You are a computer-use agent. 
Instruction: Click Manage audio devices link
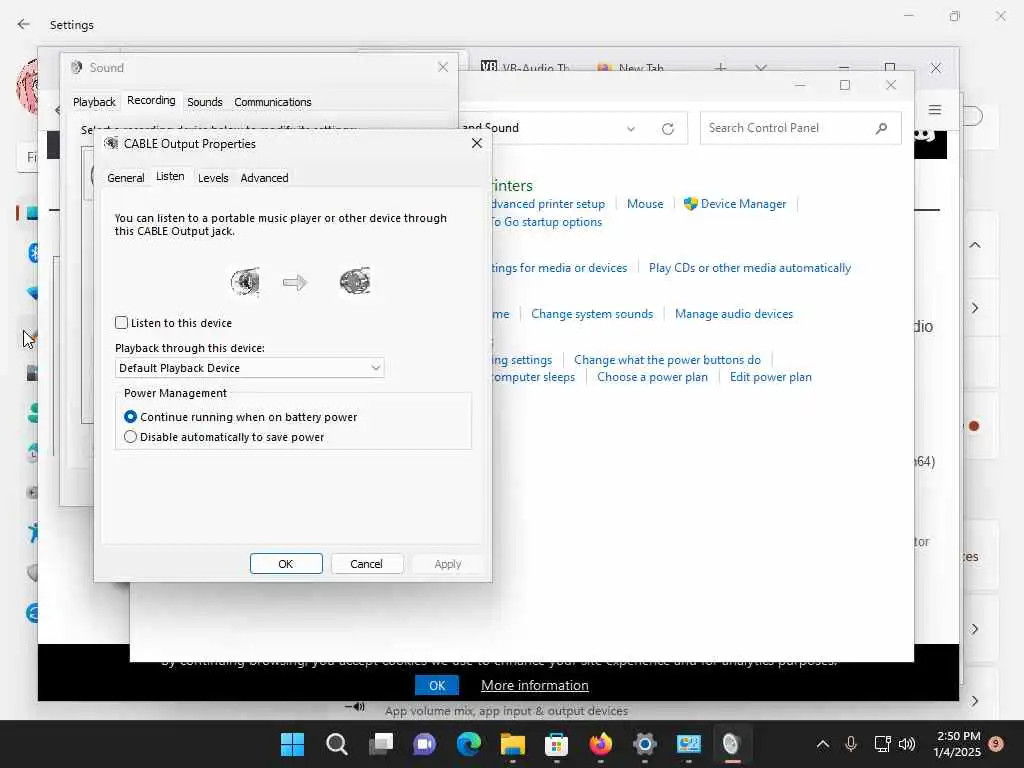tap(733, 314)
